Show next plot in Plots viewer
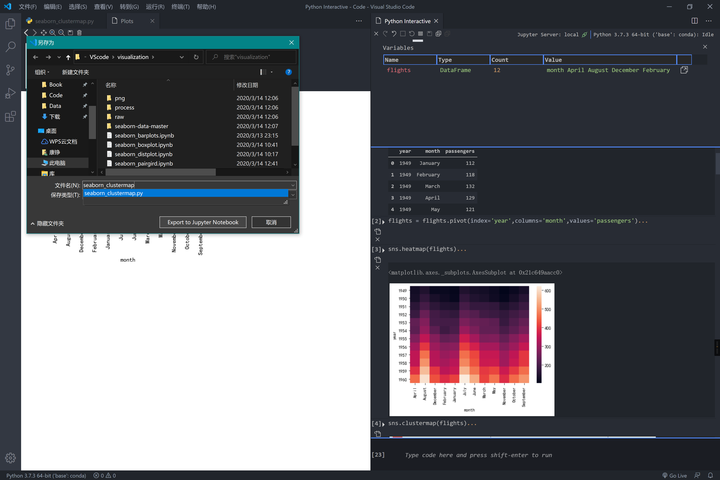Screen dimensions: 720x480 point(34,33)
